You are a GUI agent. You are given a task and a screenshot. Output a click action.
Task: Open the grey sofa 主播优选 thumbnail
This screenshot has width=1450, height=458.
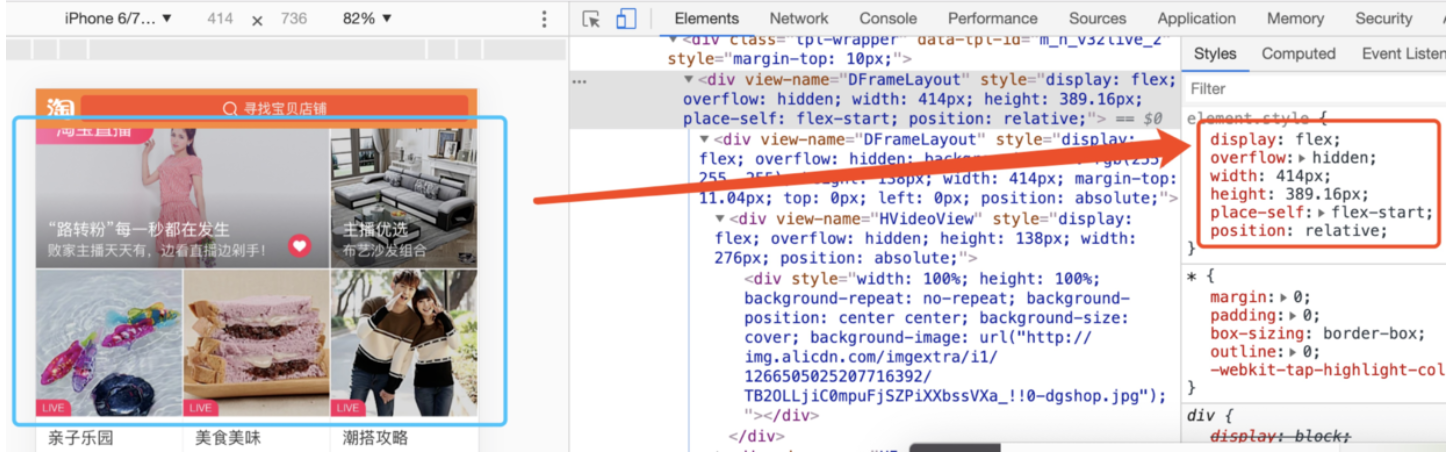point(404,198)
